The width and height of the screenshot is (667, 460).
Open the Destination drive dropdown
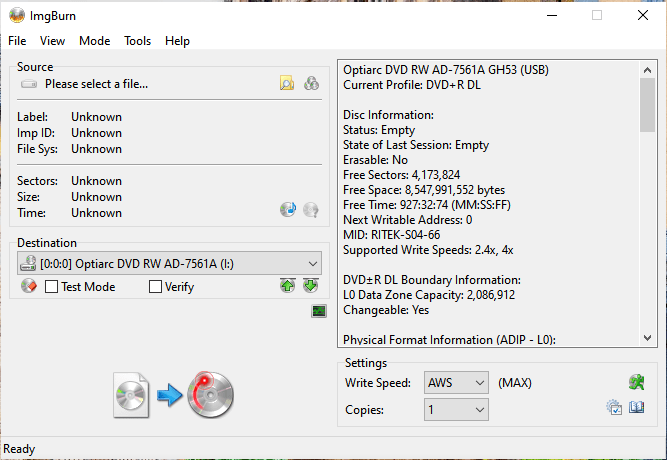pos(169,263)
